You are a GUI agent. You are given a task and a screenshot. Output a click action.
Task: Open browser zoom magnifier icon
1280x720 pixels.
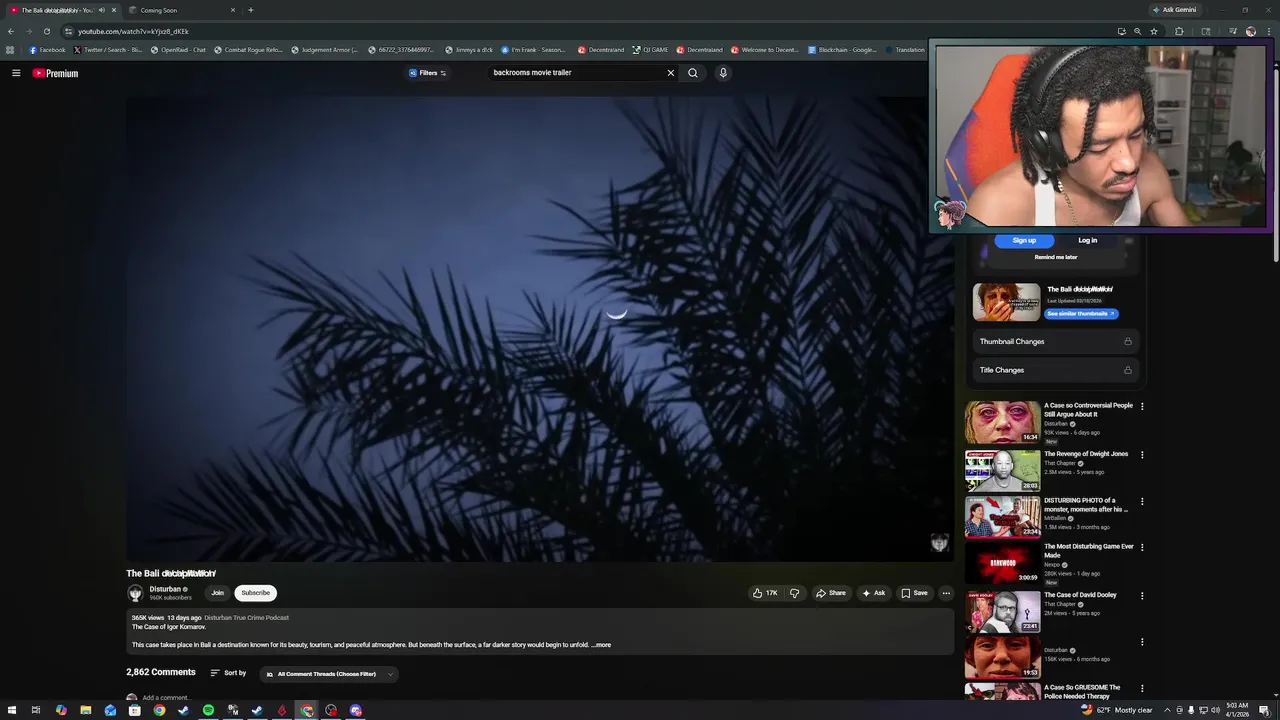click(x=1137, y=31)
